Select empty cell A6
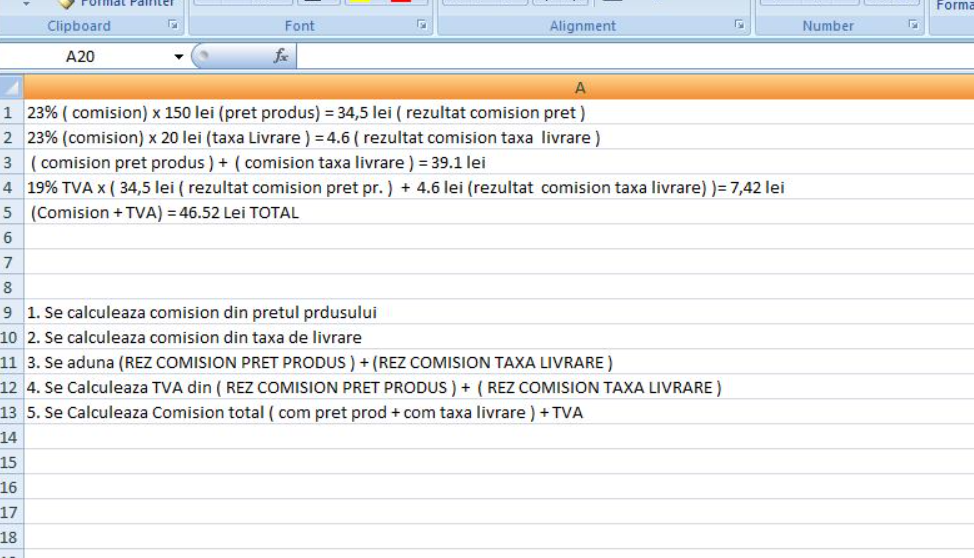Viewport: 974px width, 558px height. coord(499,237)
